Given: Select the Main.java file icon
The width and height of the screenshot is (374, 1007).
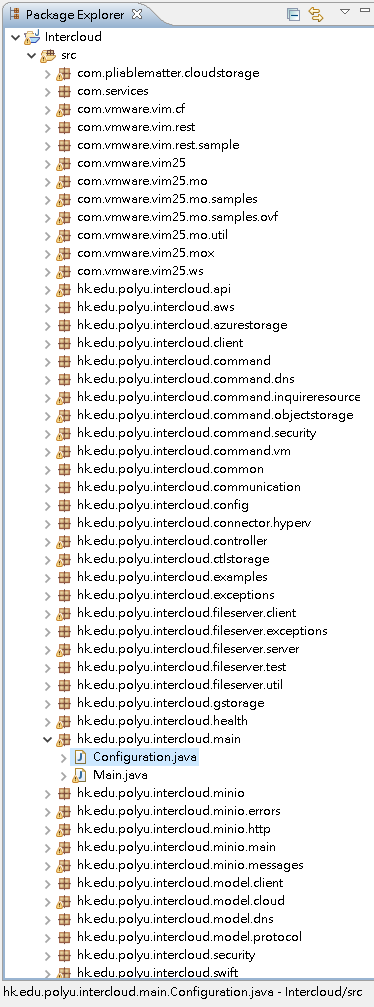Looking at the screenshot, I should [80, 775].
